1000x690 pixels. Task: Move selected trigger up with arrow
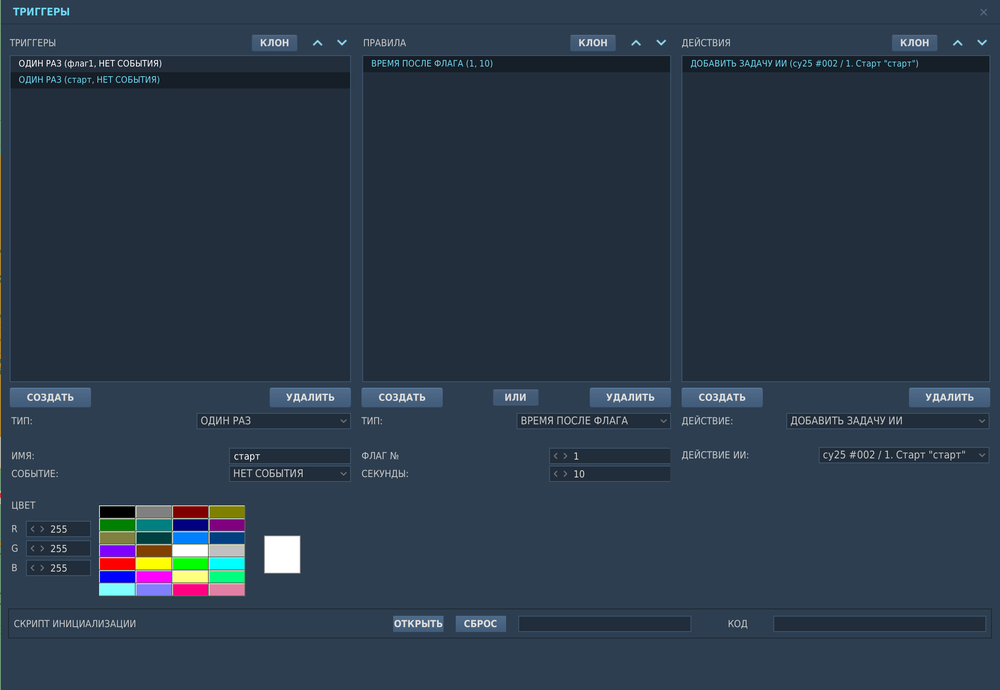pos(317,43)
